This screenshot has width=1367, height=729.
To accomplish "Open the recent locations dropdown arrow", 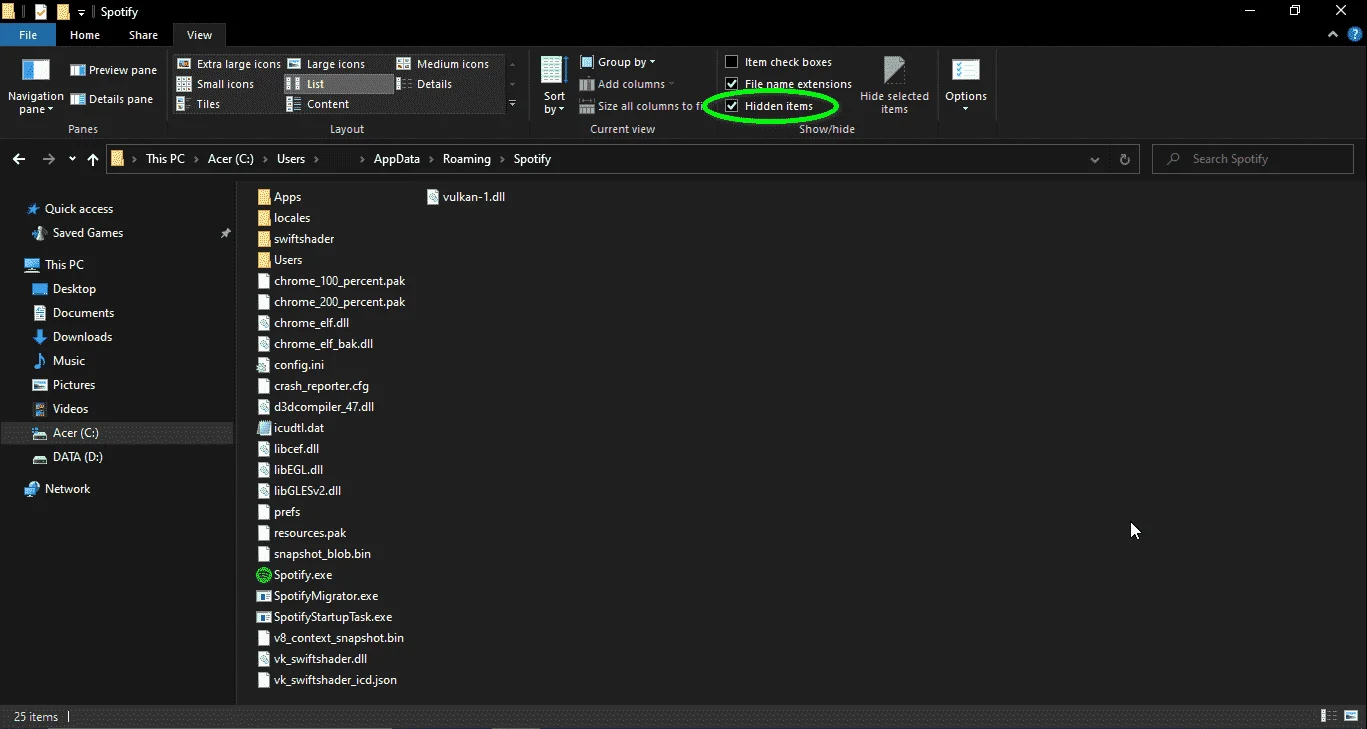I will coord(72,159).
